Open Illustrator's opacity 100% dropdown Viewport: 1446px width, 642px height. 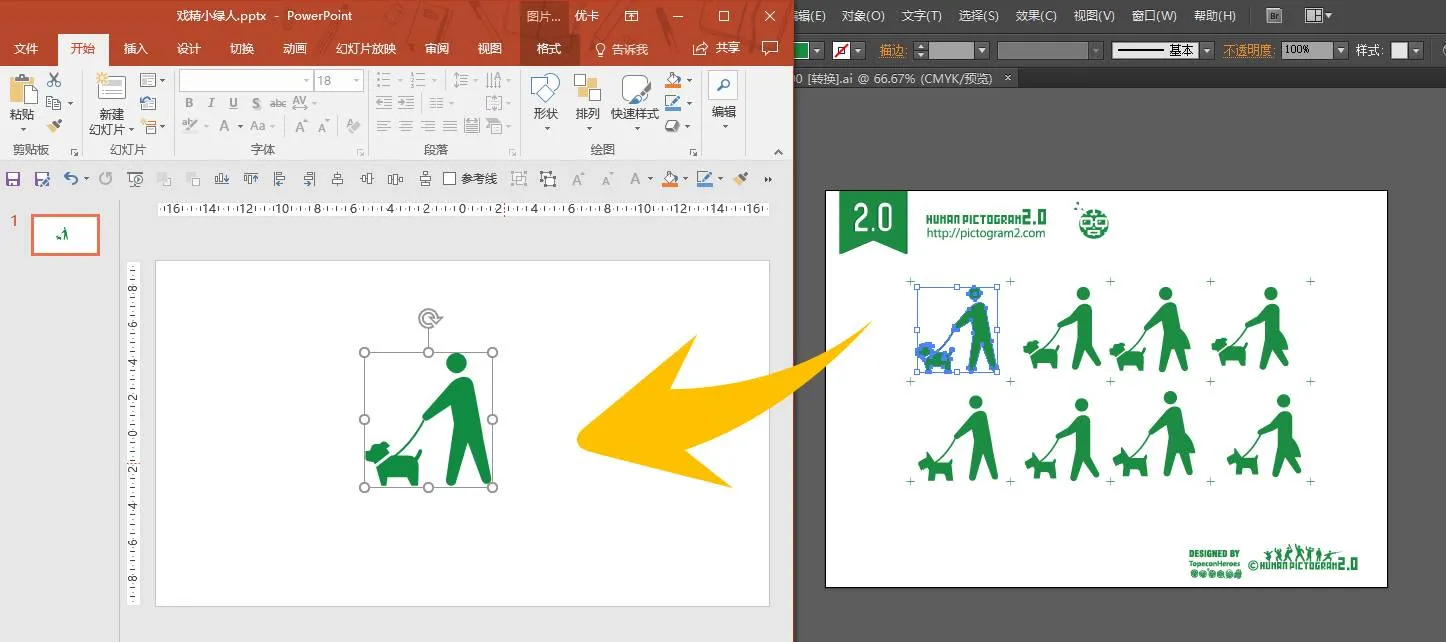coord(1340,50)
